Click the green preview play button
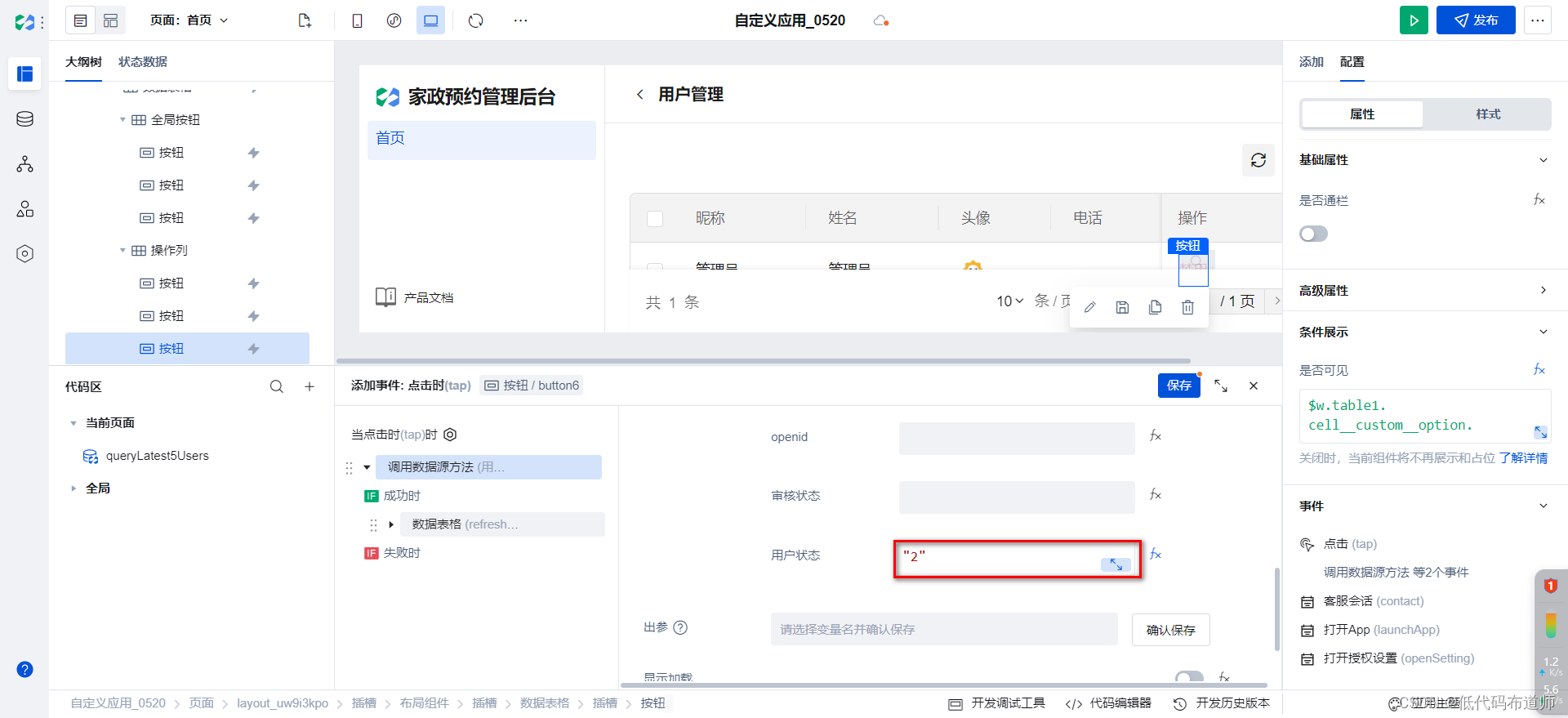 coord(1414,20)
